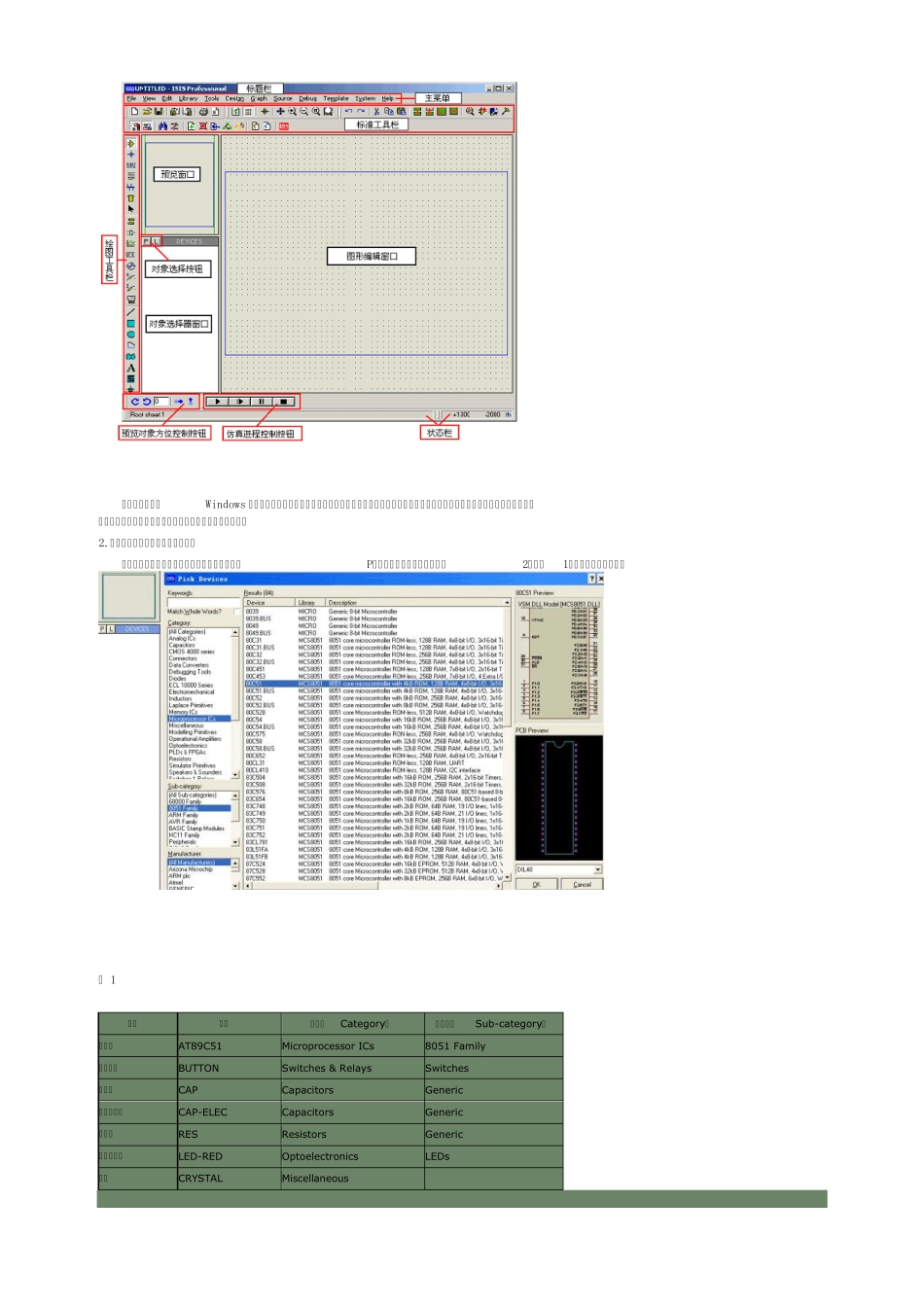Select 8051 Family sub-category
Screen dimensions: 924x1307
click(199, 808)
